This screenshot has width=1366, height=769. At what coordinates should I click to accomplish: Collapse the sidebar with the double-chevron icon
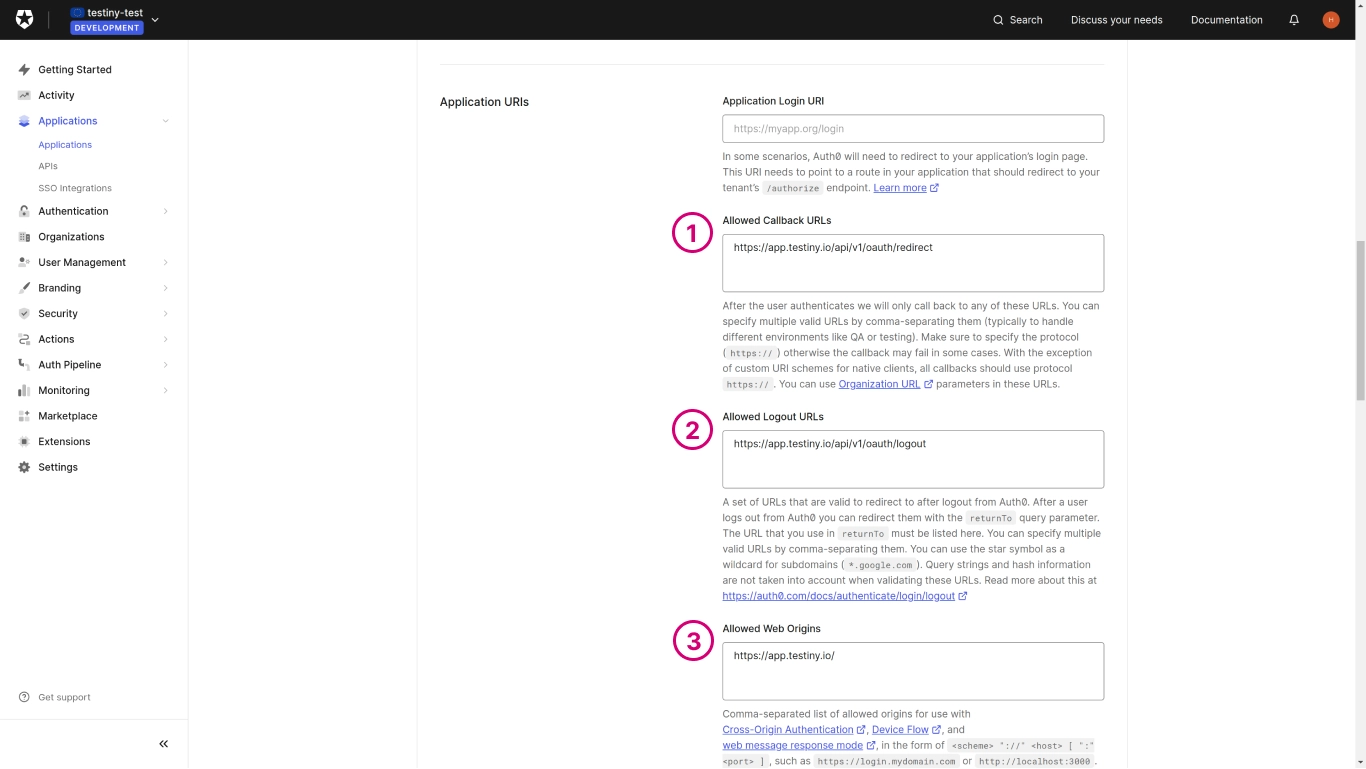(164, 744)
